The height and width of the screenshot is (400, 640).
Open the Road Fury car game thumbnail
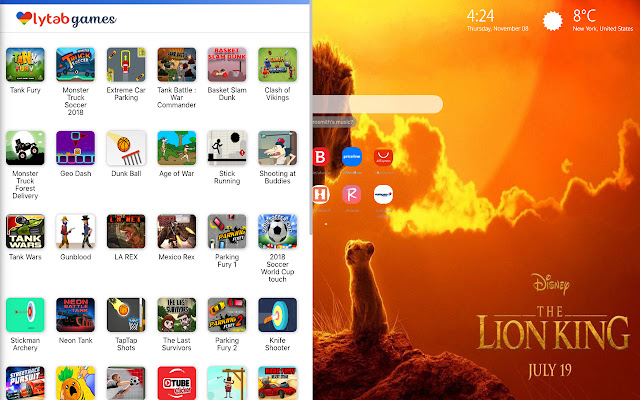coord(278,383)
